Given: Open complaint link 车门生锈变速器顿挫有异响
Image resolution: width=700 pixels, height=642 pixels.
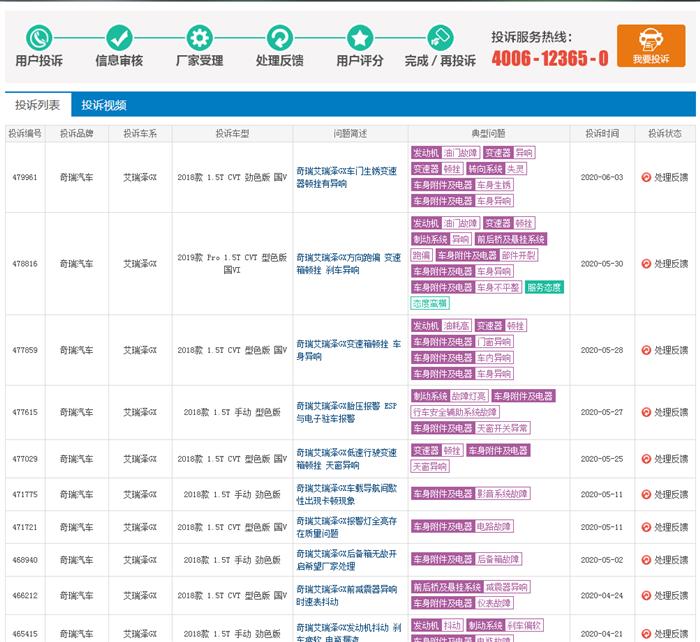Looking at the screenshot, I should (346, 177).
